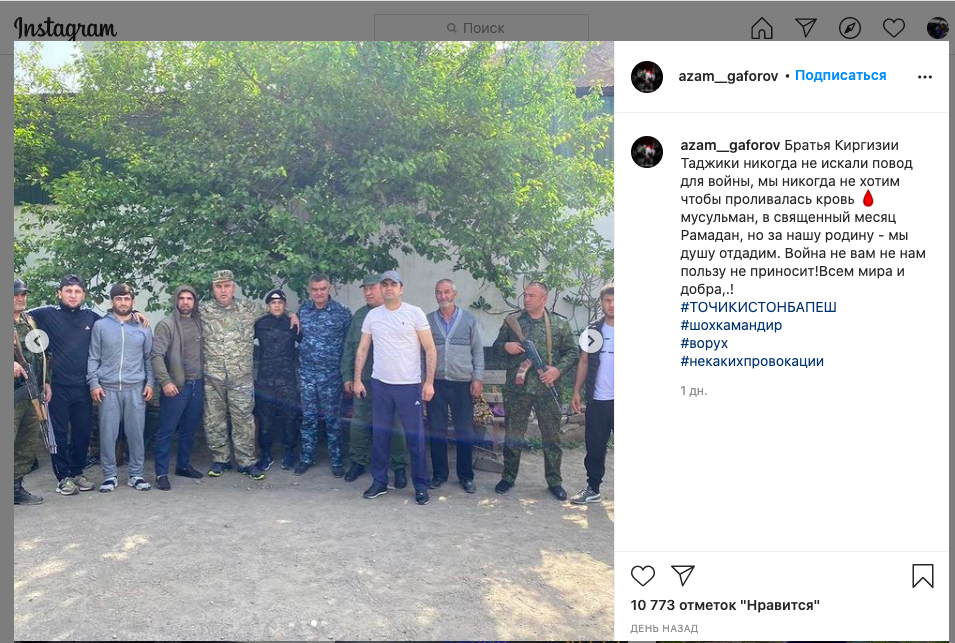This screenshot has height=643, width=955.
Task: Like the post with heart icon
Action: tap(643, 575)
